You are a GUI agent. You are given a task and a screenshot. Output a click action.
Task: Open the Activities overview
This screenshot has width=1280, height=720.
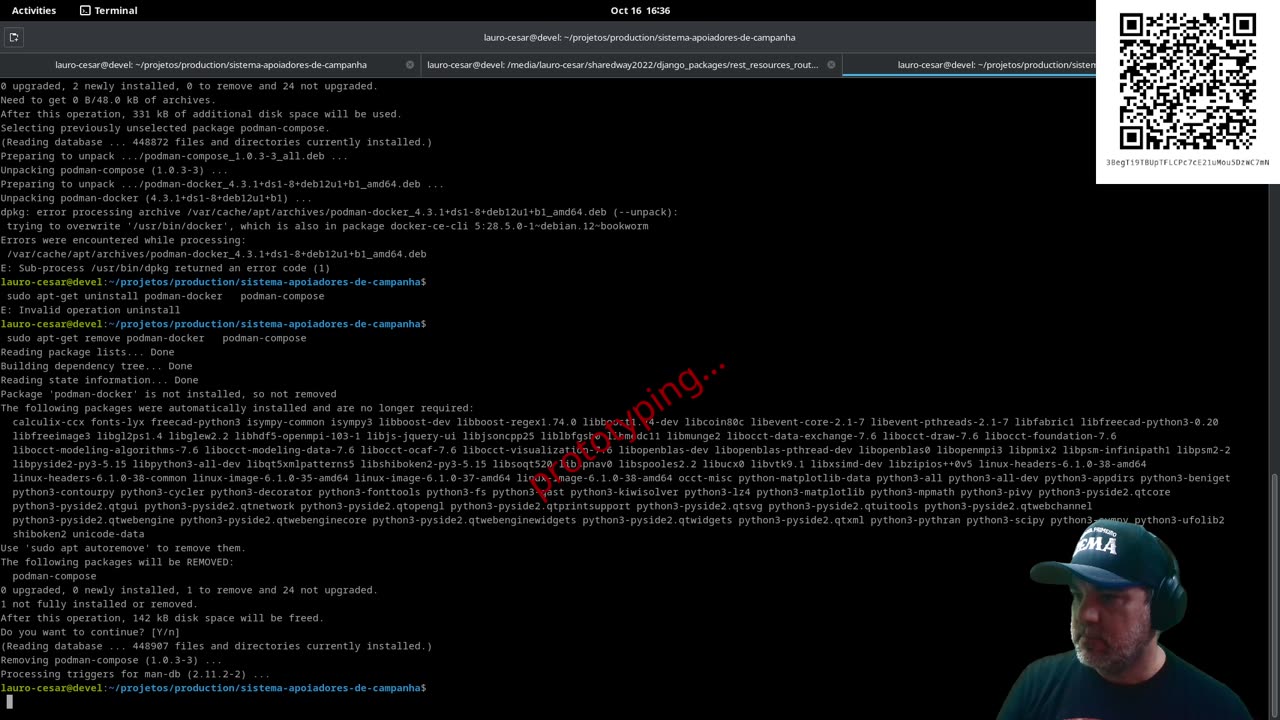click(34, 10)
